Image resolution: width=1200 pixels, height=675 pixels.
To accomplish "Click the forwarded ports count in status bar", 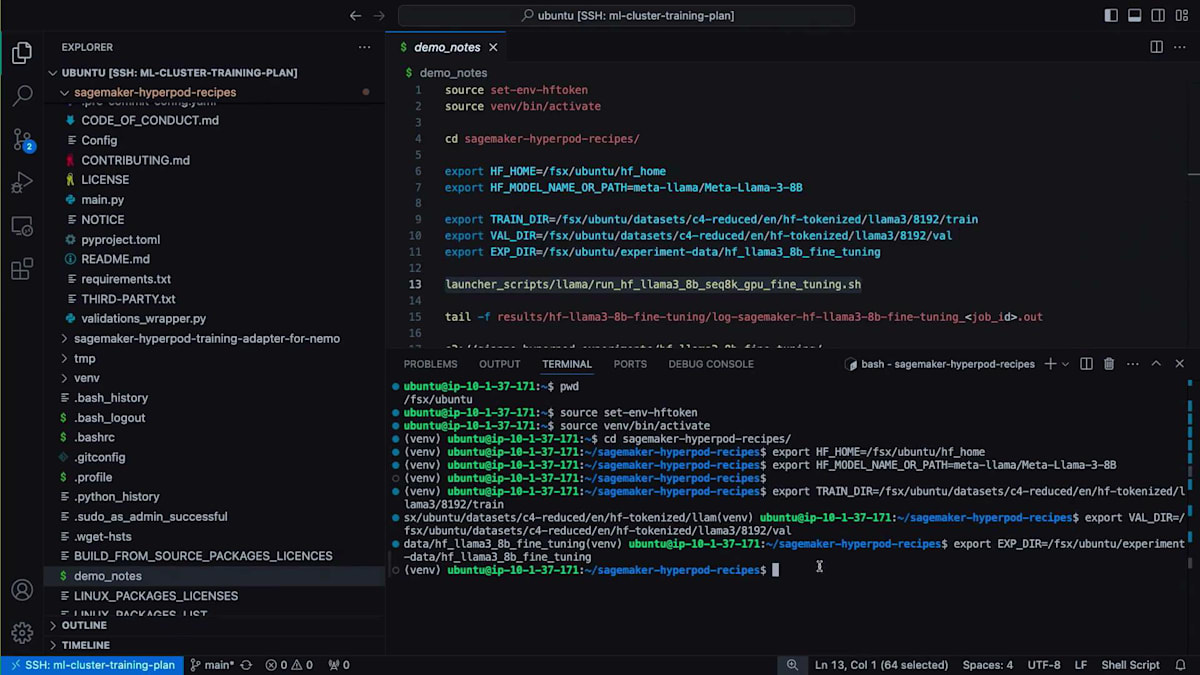I will click(339, 665).
